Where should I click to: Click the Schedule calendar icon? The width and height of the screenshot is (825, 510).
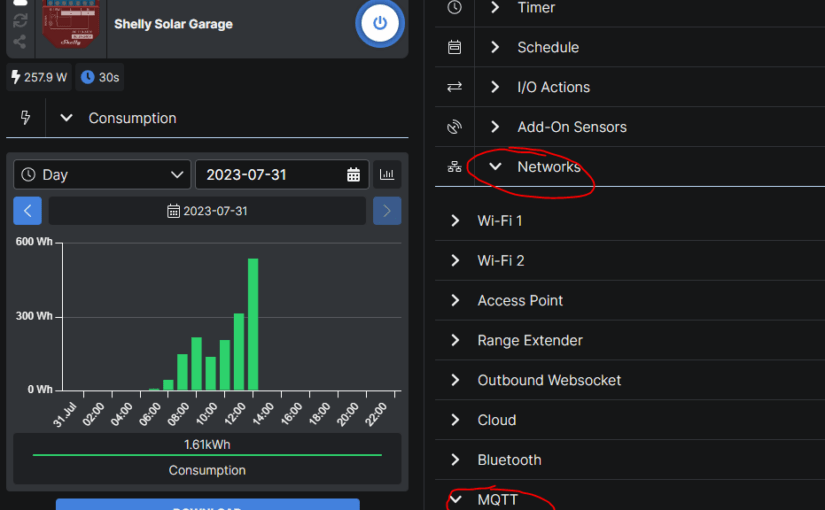(x=455, y=47)
